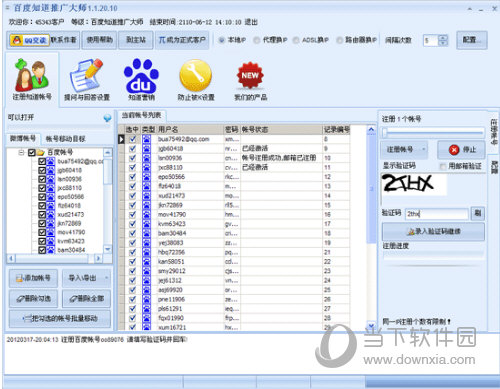
Task: Click the 刷 refresh captcha button
Action: [478, 213]
